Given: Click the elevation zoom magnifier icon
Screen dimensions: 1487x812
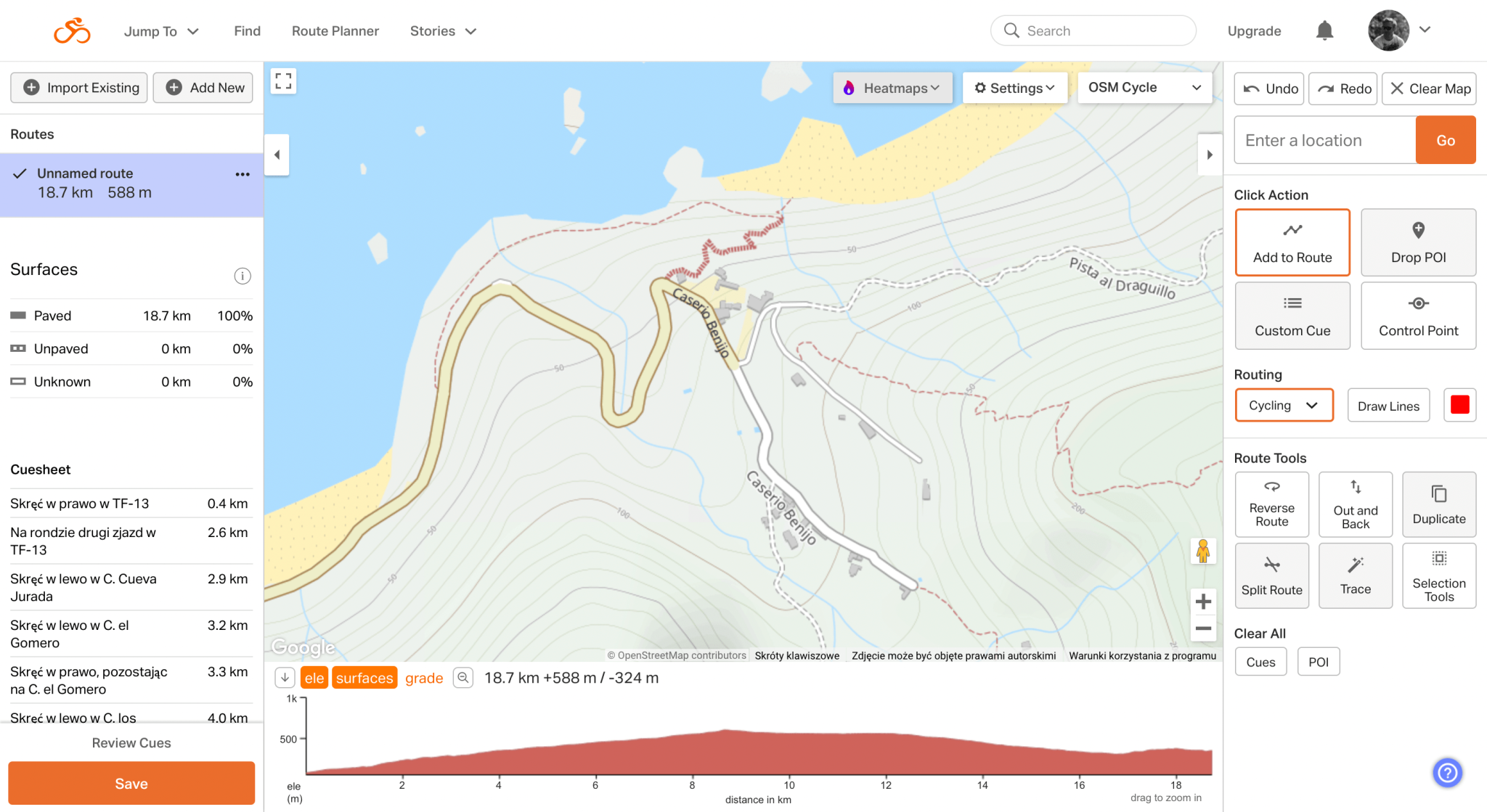Looking at the screenshot, I should 463,678.
